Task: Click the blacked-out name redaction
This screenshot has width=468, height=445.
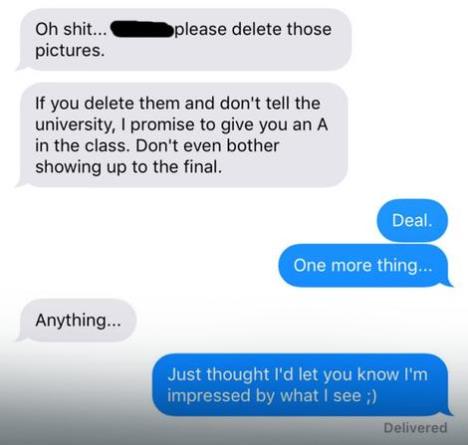Action: pos(143,29)
